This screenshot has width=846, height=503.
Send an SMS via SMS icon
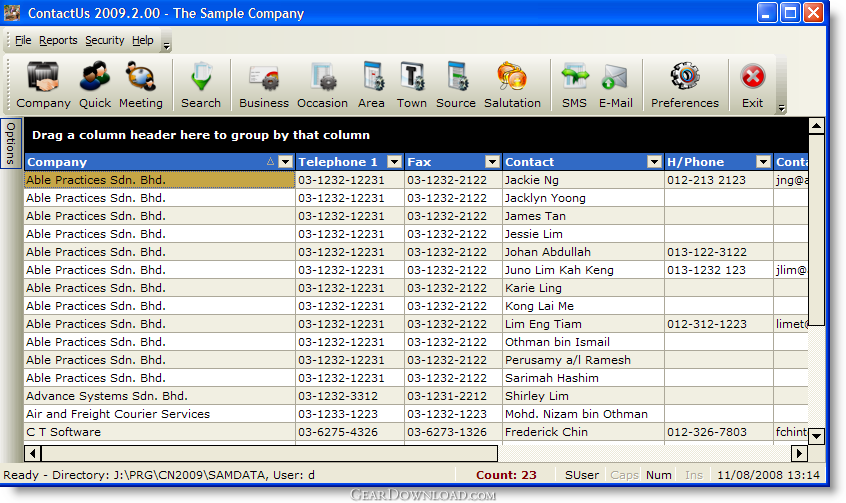[x=574, y=85]
